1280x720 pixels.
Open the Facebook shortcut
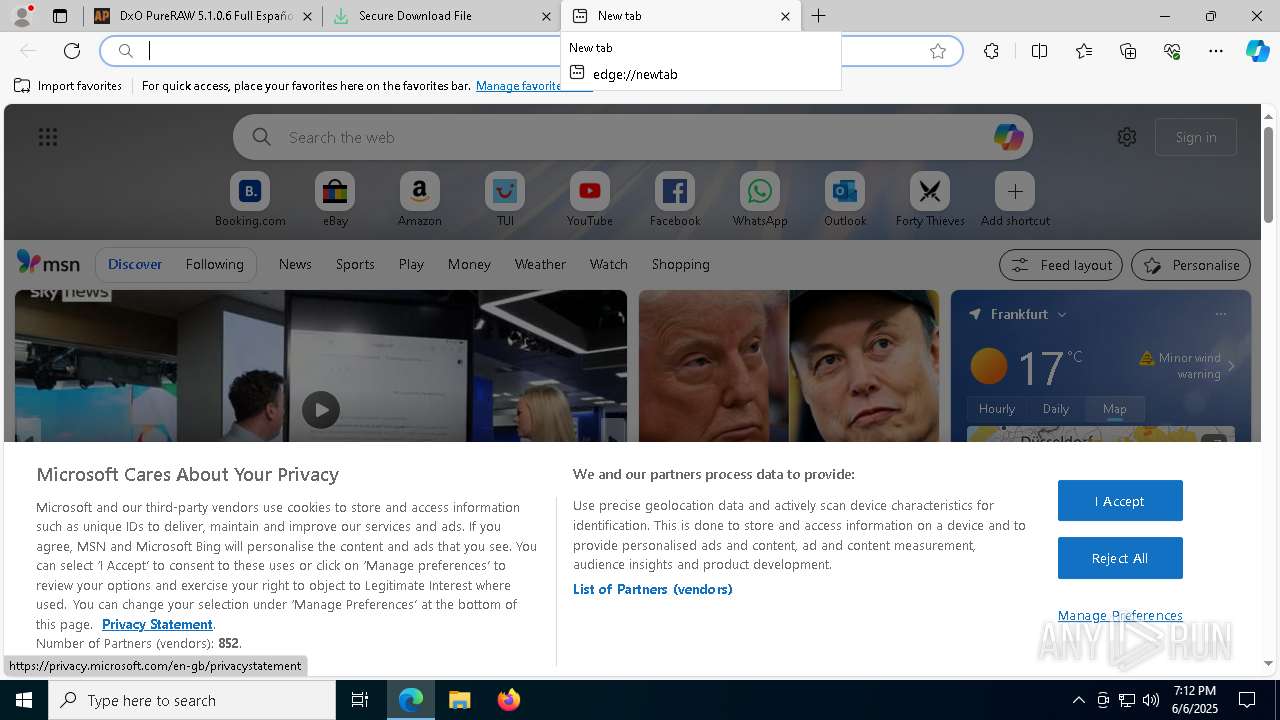675,199
